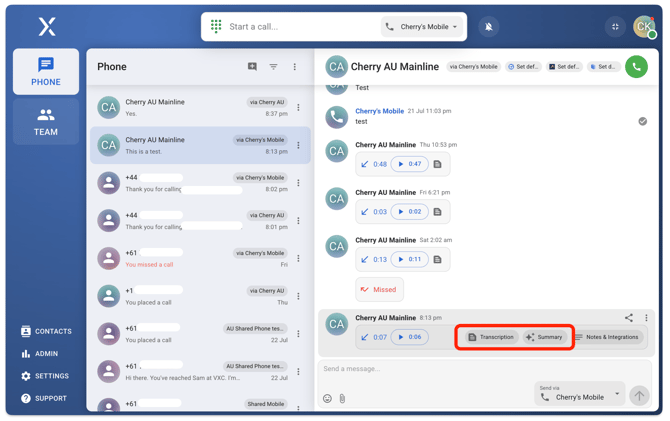Open the Send via Cherry's Mobile dropdown
This screenshot has height=421, width=670.
(582, 397)
